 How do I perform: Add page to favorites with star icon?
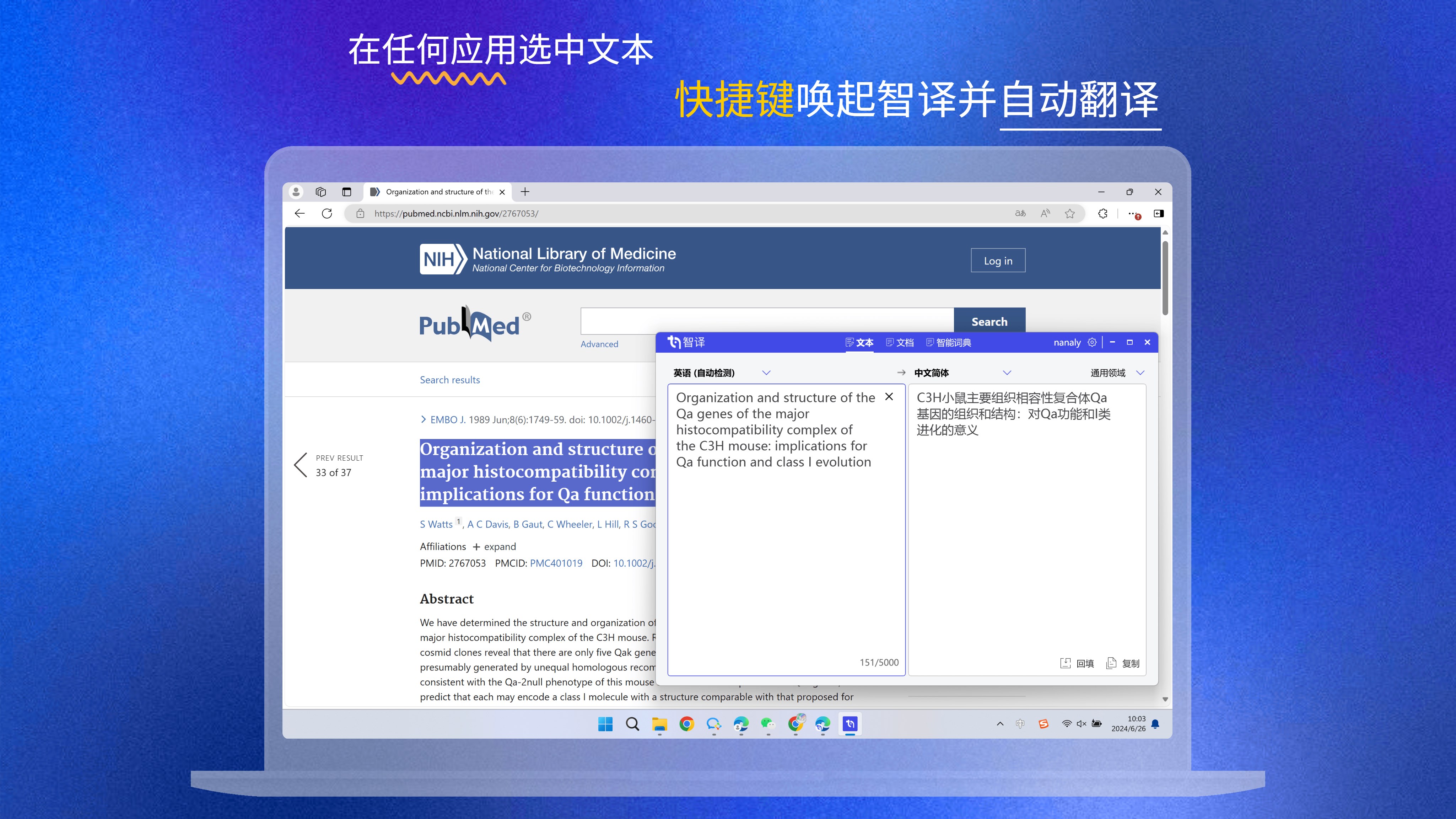pos(1069,213)
